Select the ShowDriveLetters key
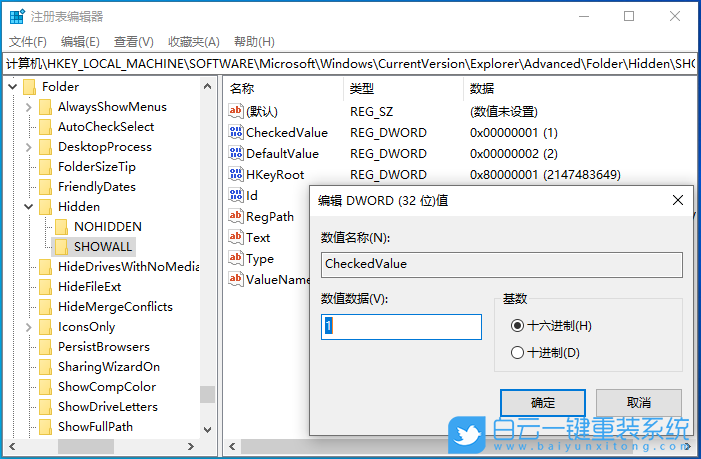 coord(108,407)
